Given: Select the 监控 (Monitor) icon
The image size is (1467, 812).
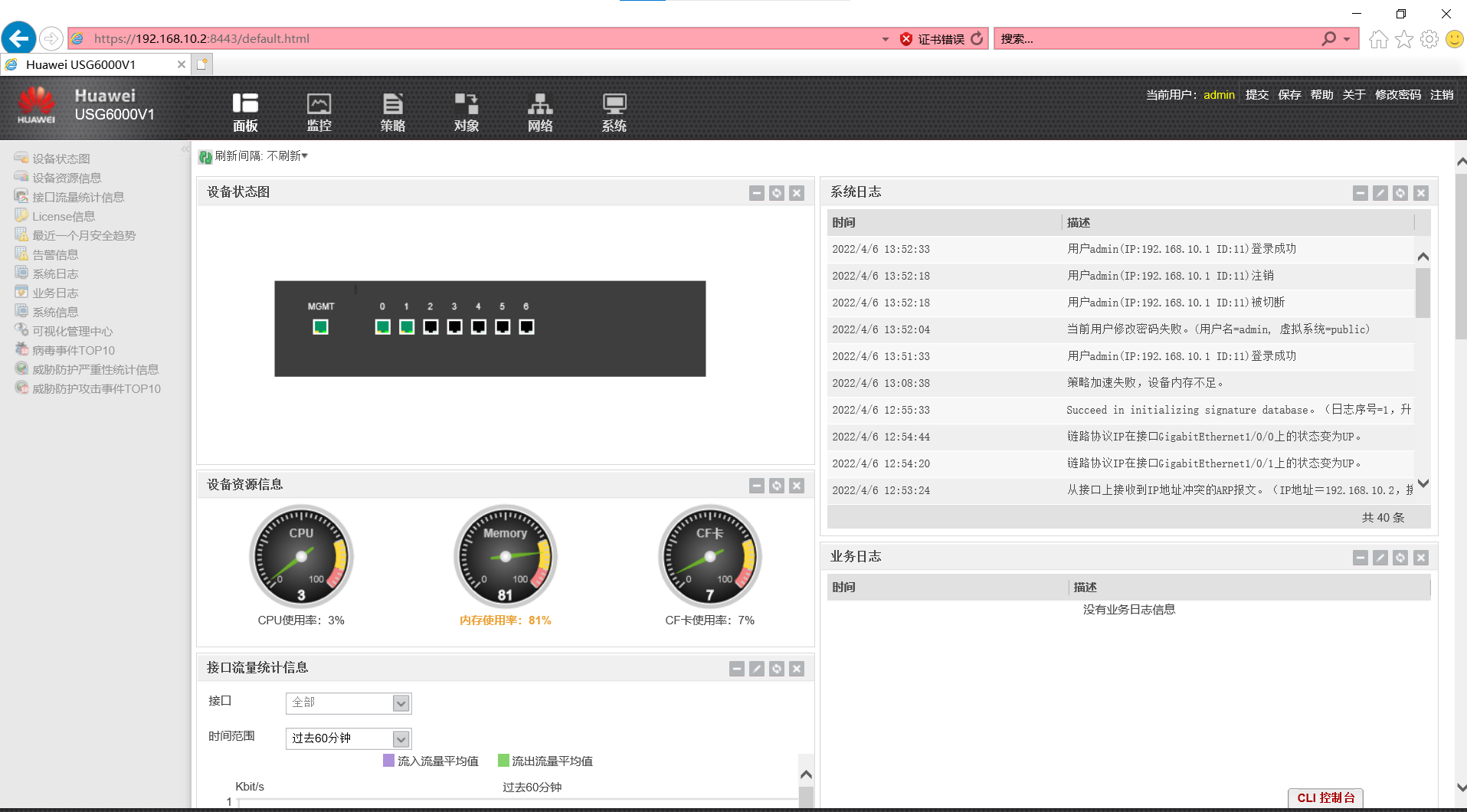Looking at the screenshot, I should (x=319, y=111).
